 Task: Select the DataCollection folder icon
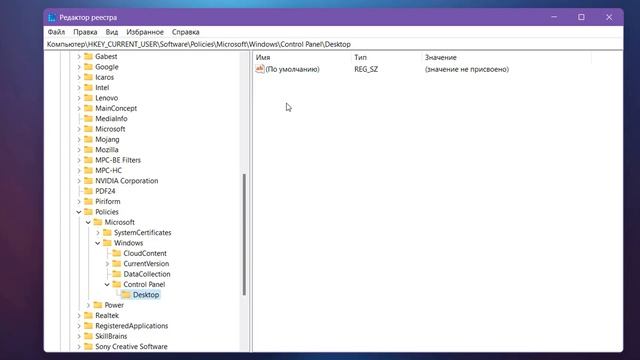point(116,274)
